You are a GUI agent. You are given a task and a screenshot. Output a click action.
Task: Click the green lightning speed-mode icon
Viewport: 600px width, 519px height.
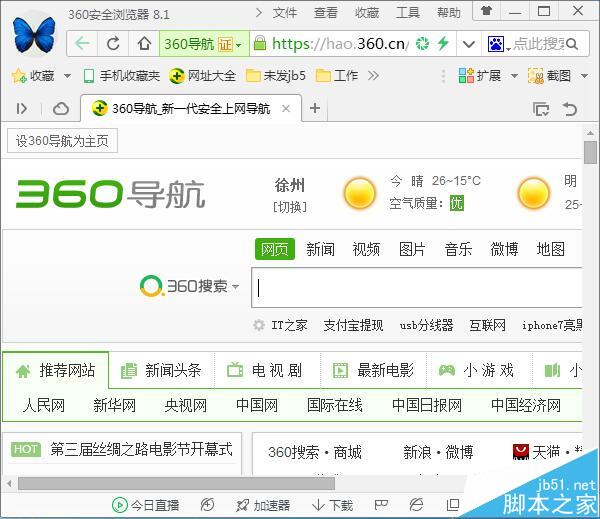[x=443, y=43]
